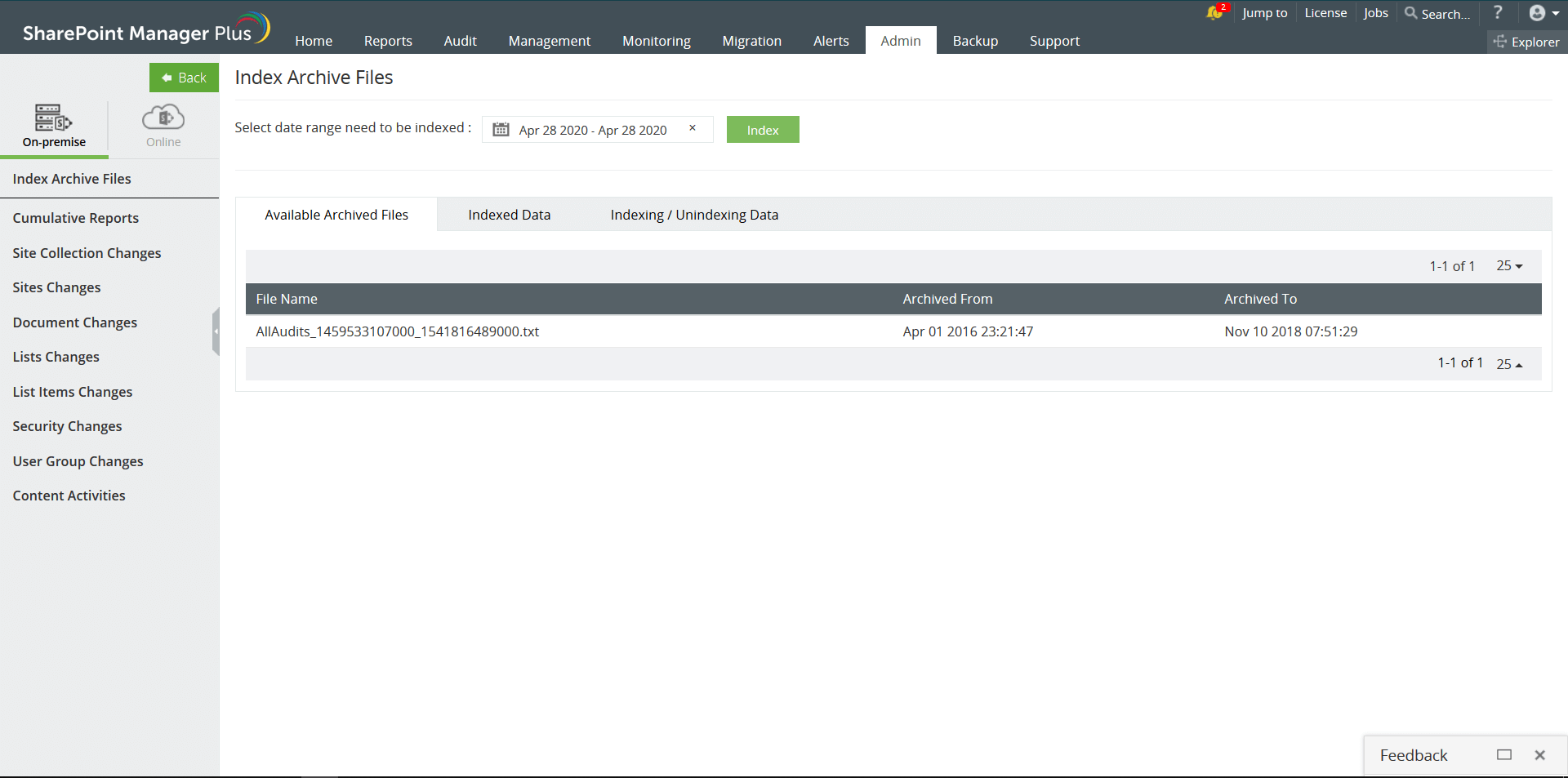Viewport: 1568px width, 778px height.
Task: Click the Archived From column header
Action: click(x=948, y=299)
